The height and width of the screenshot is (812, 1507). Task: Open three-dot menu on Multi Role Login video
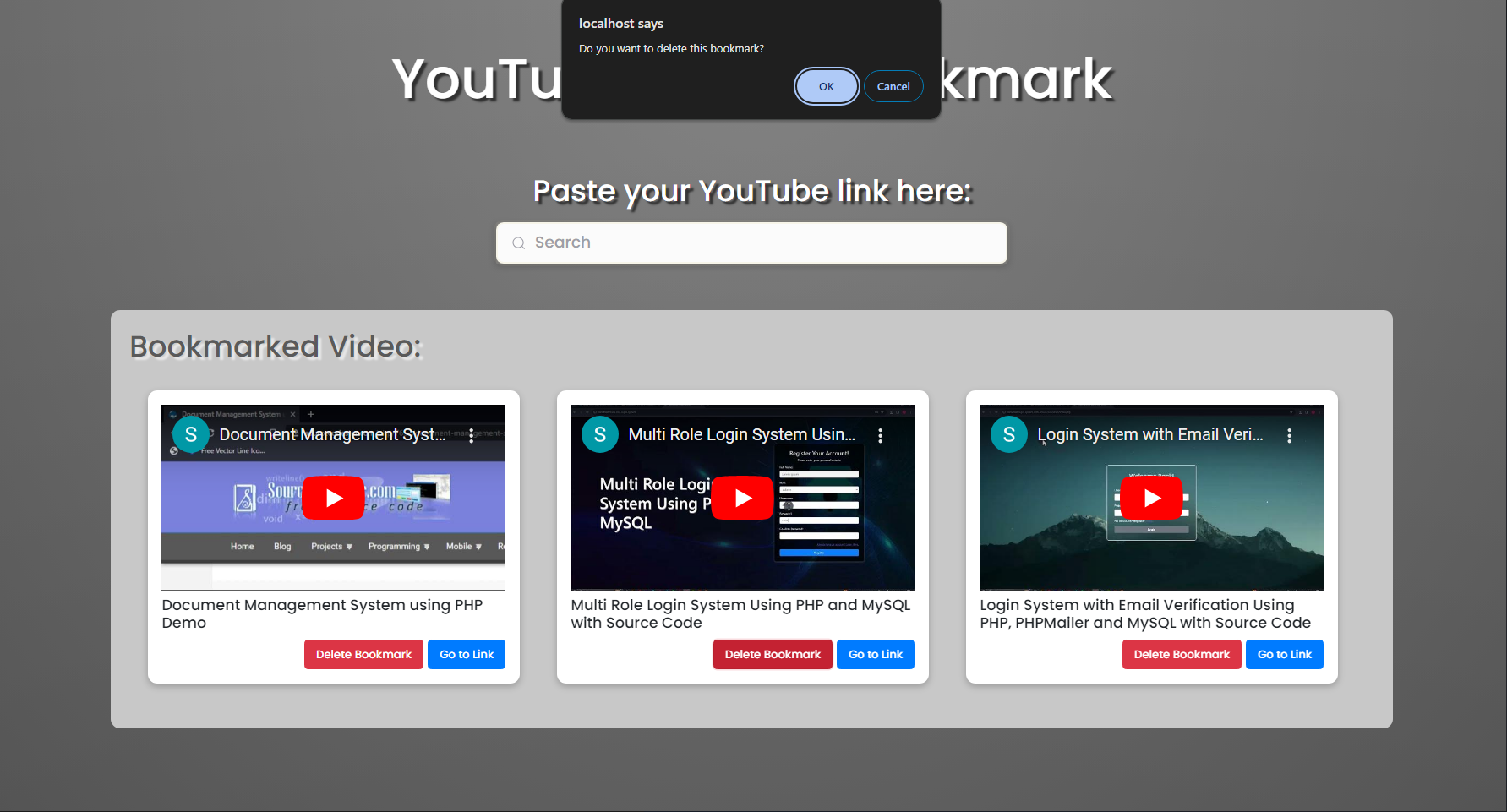[881, 435]
